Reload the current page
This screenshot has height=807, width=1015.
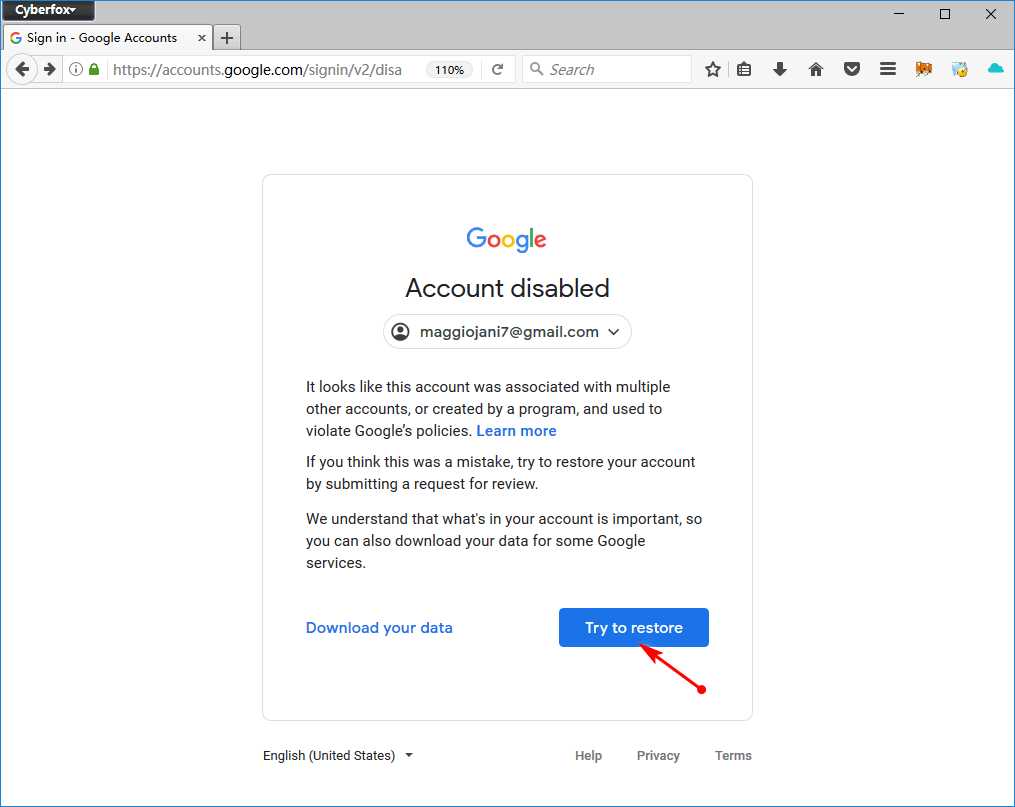[497, 69]
